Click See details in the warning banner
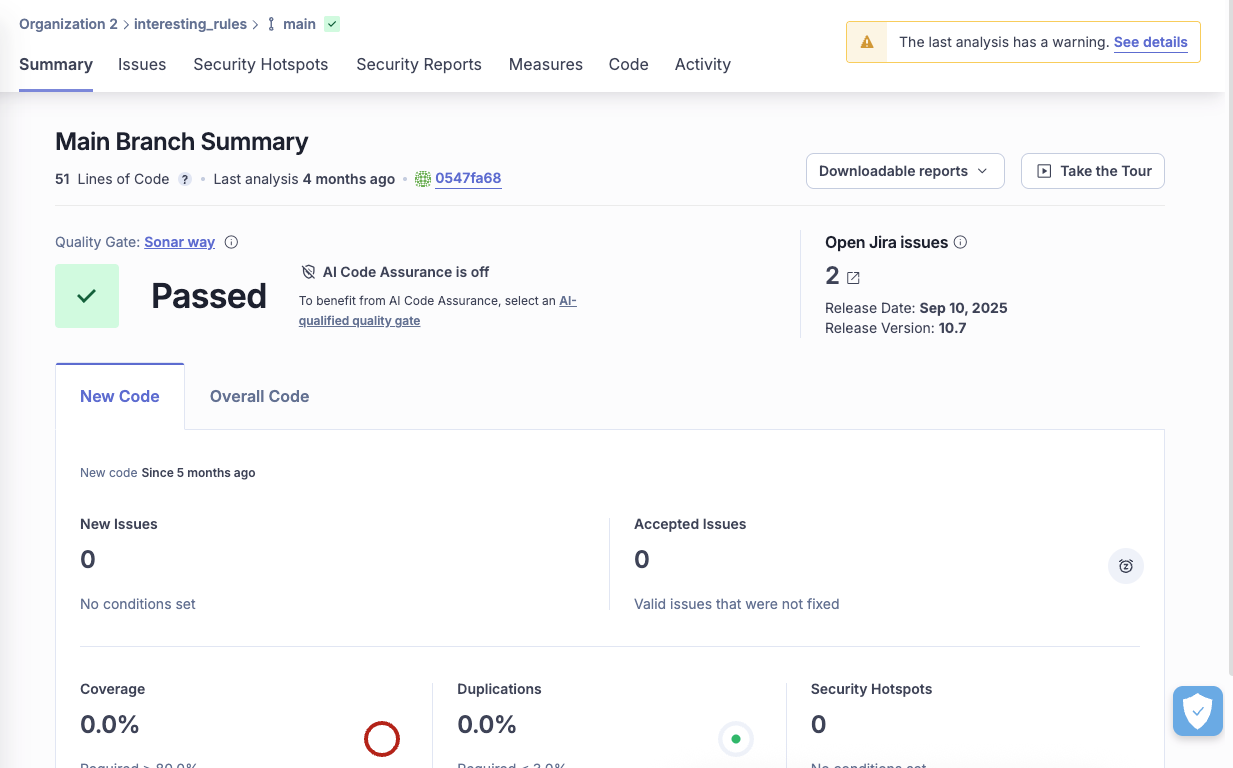 [x=1150, y=42]
